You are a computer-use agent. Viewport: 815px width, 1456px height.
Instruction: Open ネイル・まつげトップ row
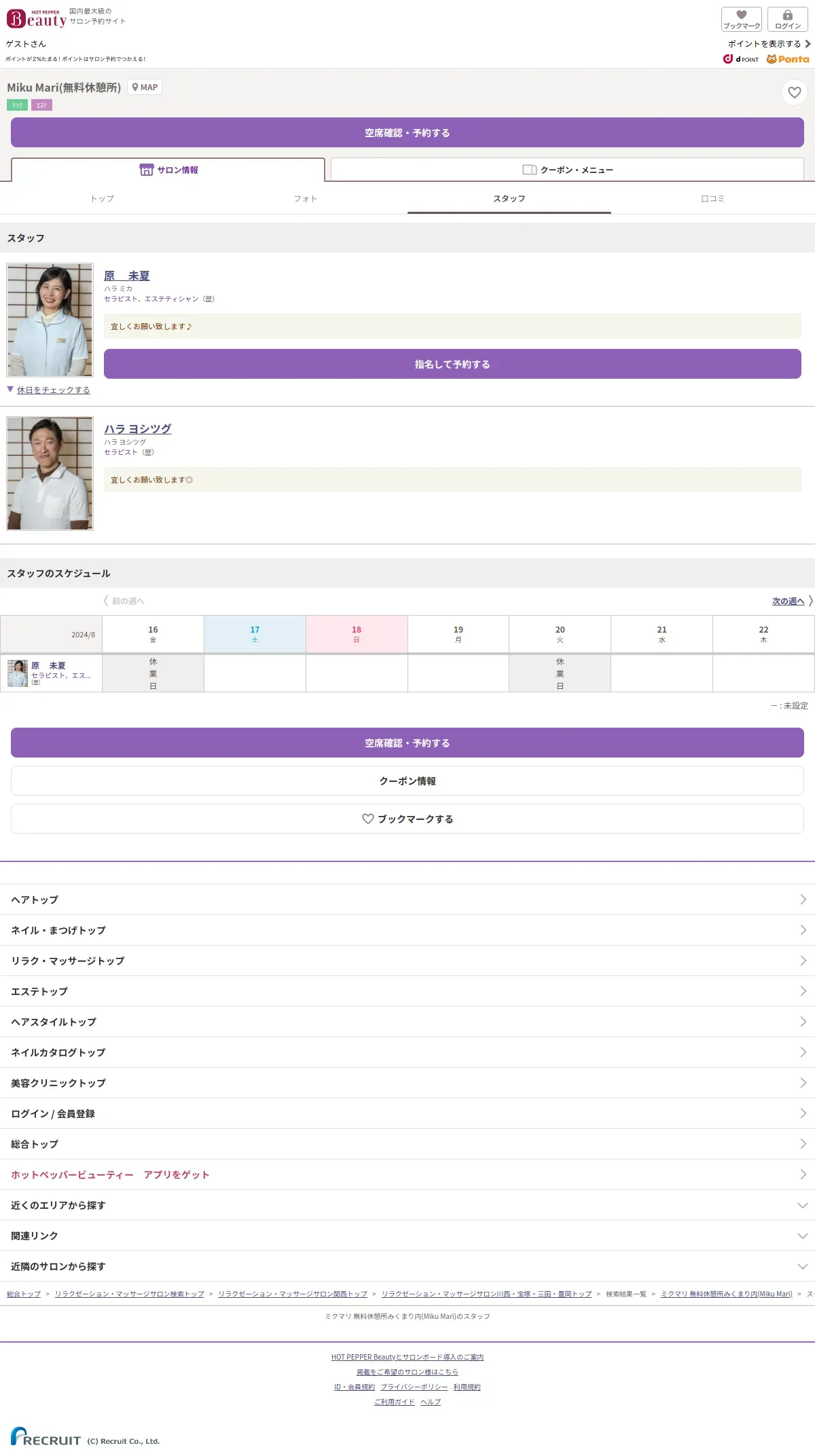407,930
